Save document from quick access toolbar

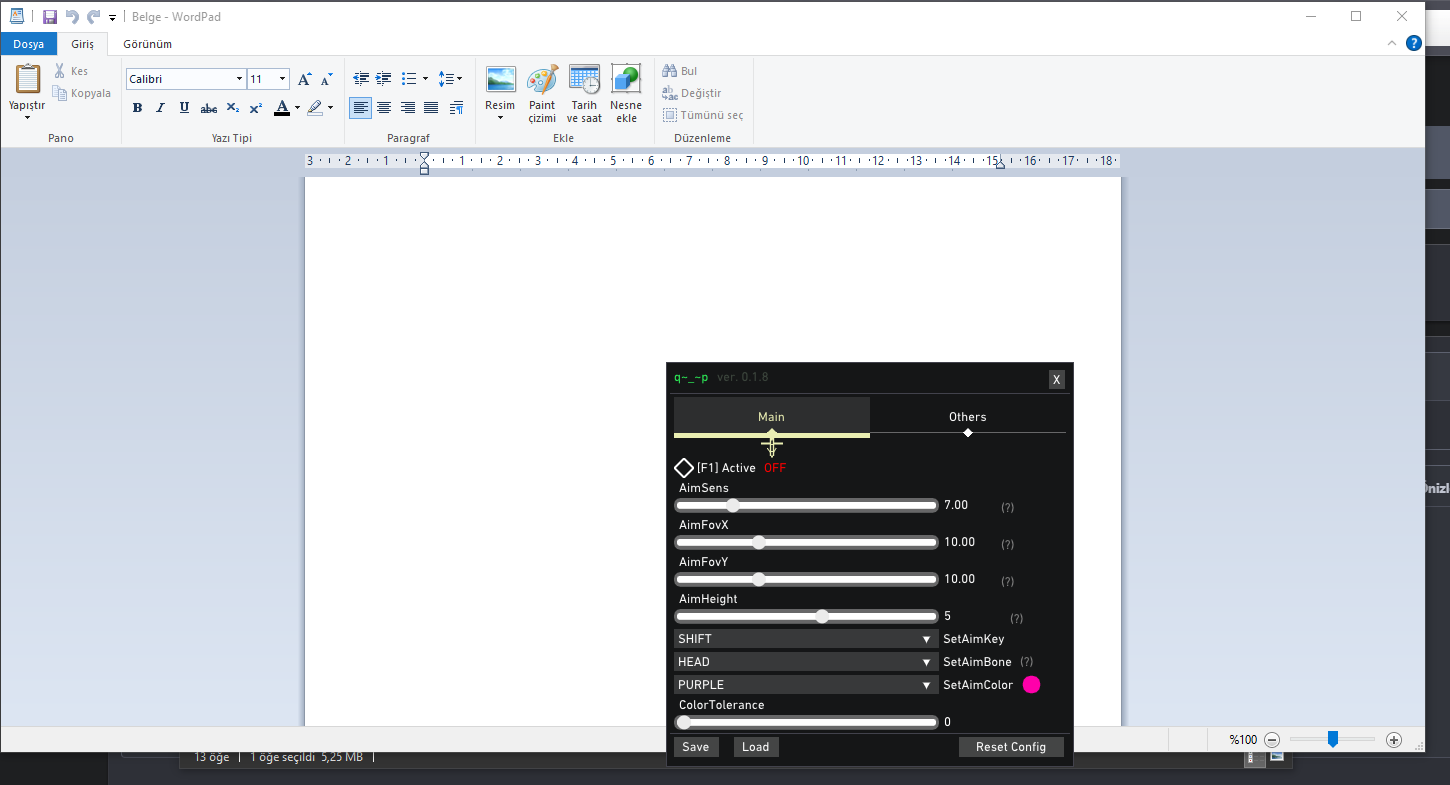50,17
